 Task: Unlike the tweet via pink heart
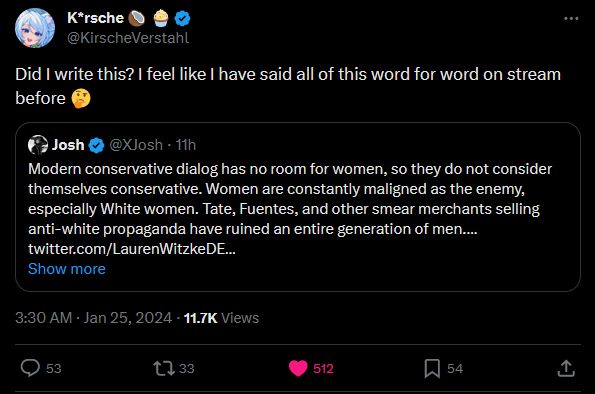(298, 368)
